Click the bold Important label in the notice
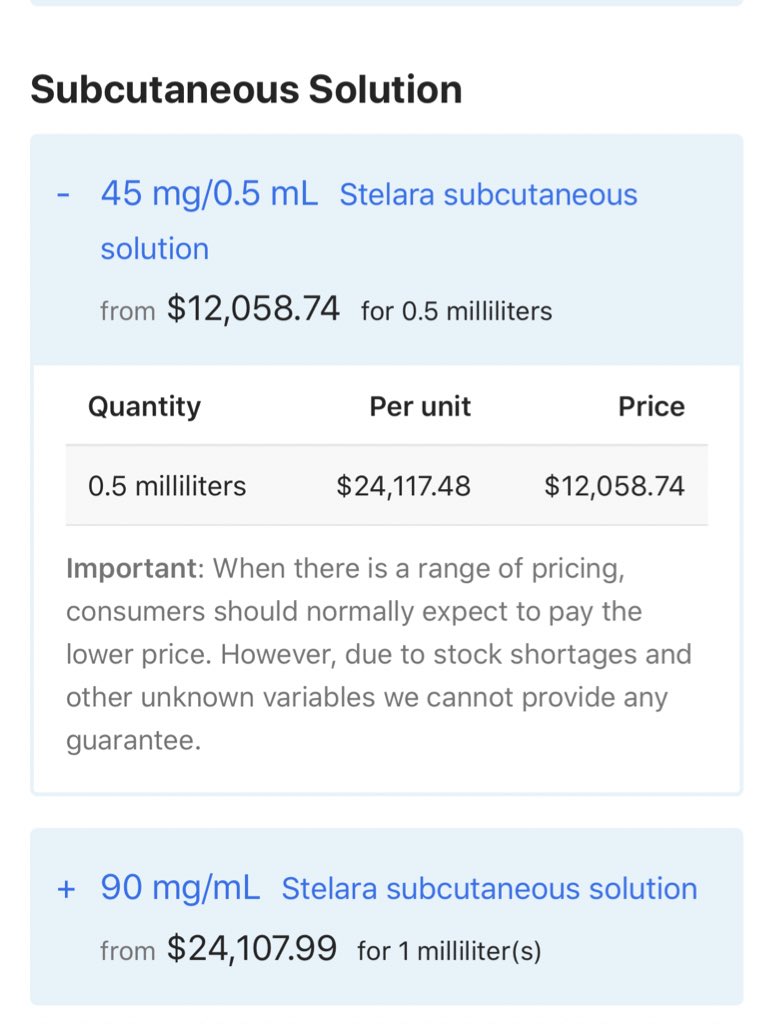 click(x=131, y=569)
